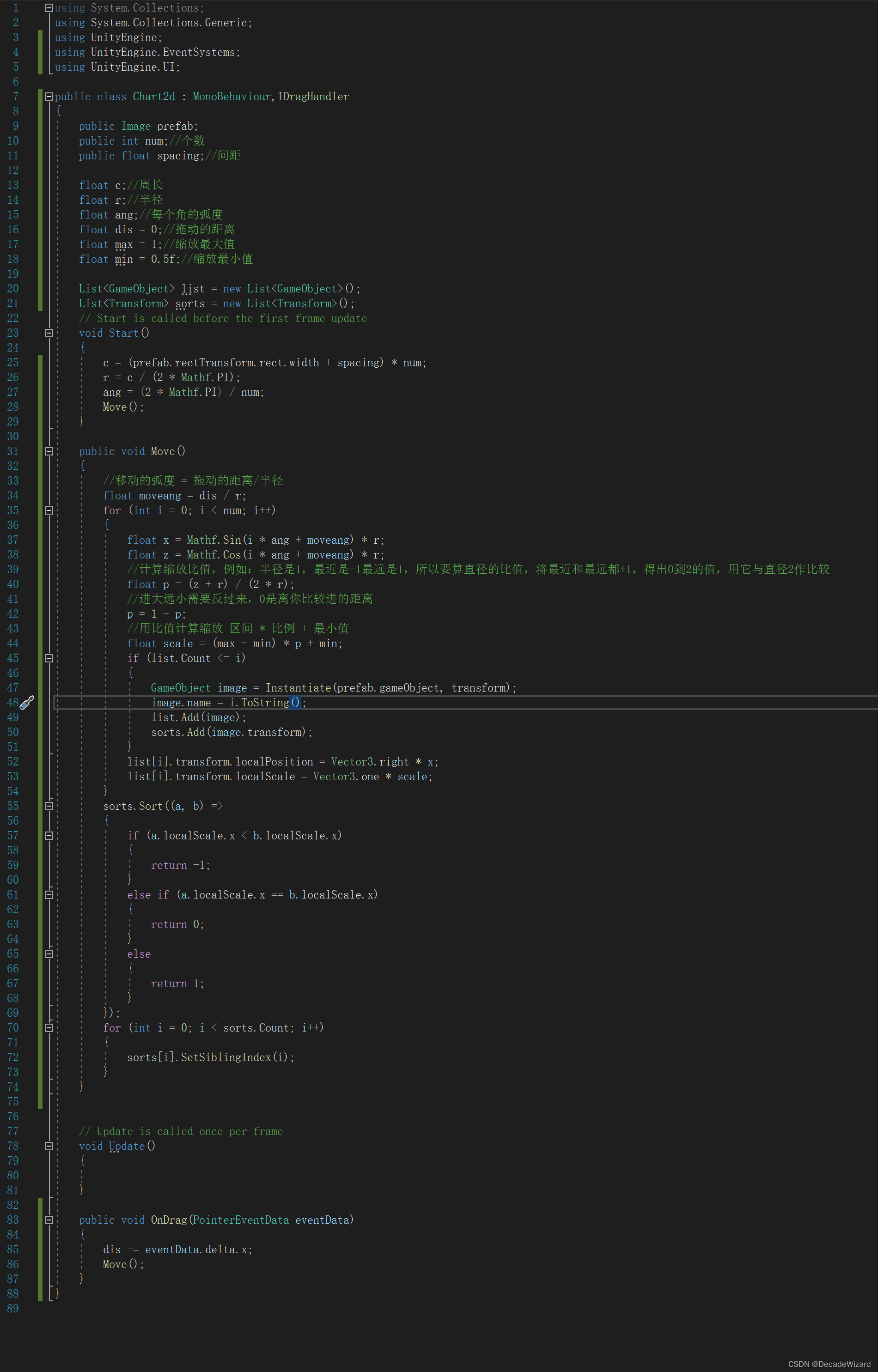The width and height of the screenshot is (878, 1372).
Task: Click the 'float c;' declaration
Action: [103, 185]
